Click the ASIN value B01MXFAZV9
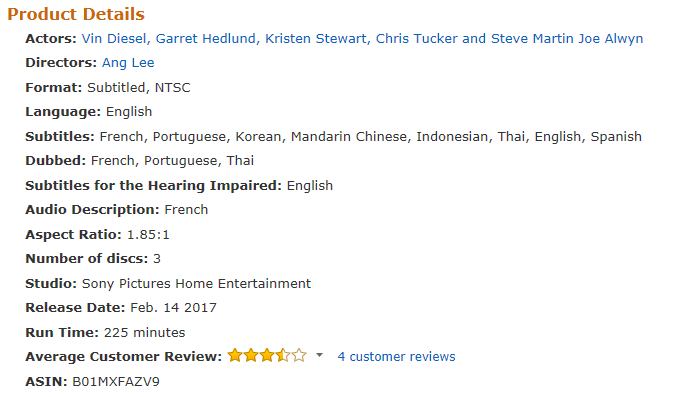 (116, 381)
